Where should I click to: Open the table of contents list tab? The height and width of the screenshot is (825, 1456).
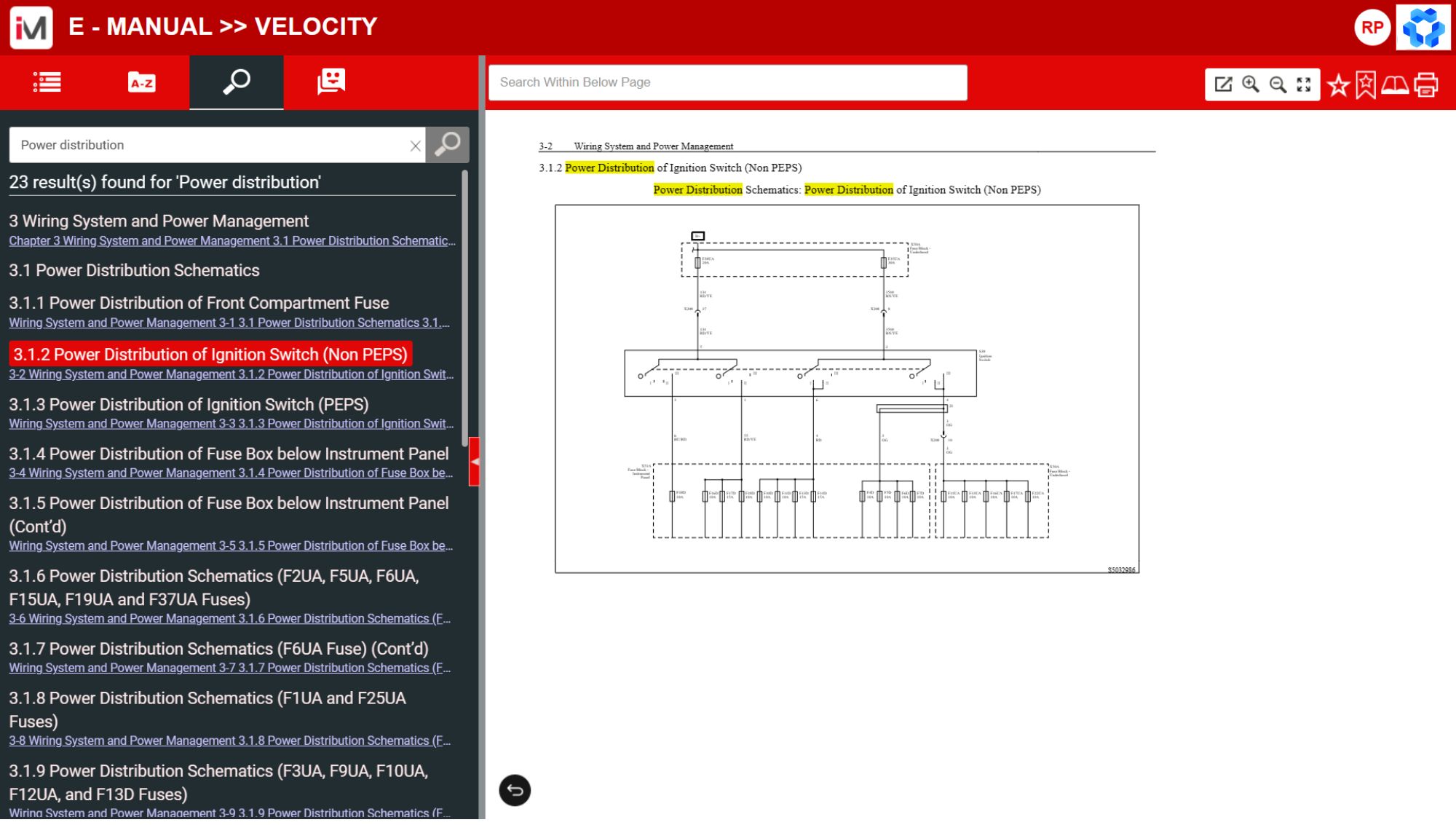point(47,83)
